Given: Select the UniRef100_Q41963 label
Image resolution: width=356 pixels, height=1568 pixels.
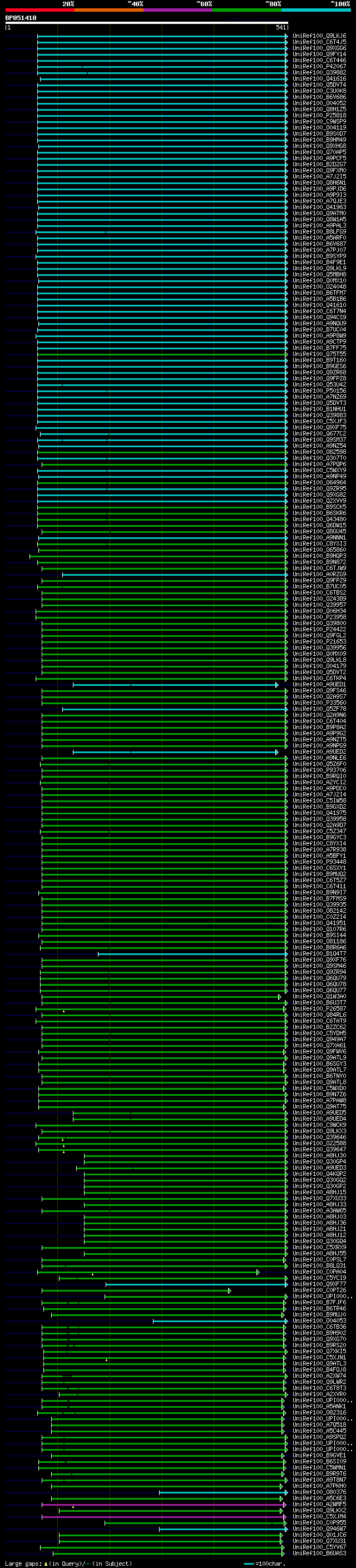Looking at the screenshot, I should point(319,207).
